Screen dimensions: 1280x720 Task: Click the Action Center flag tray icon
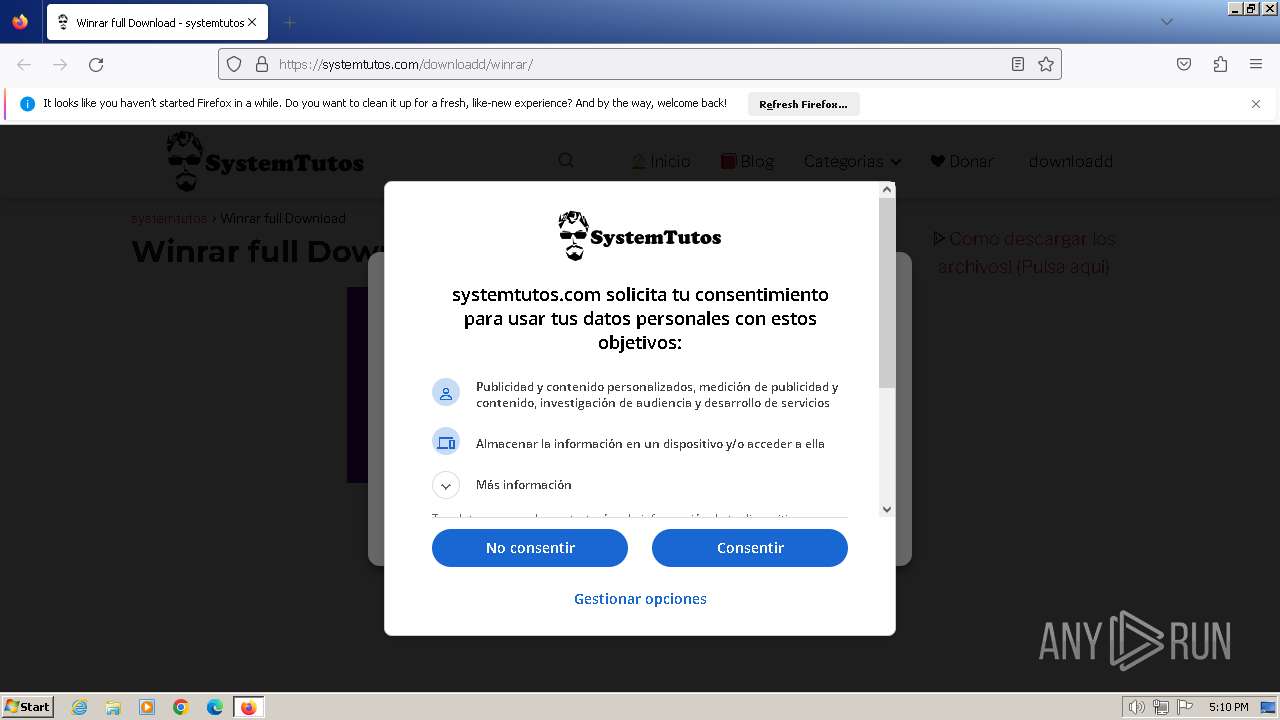1185,707
